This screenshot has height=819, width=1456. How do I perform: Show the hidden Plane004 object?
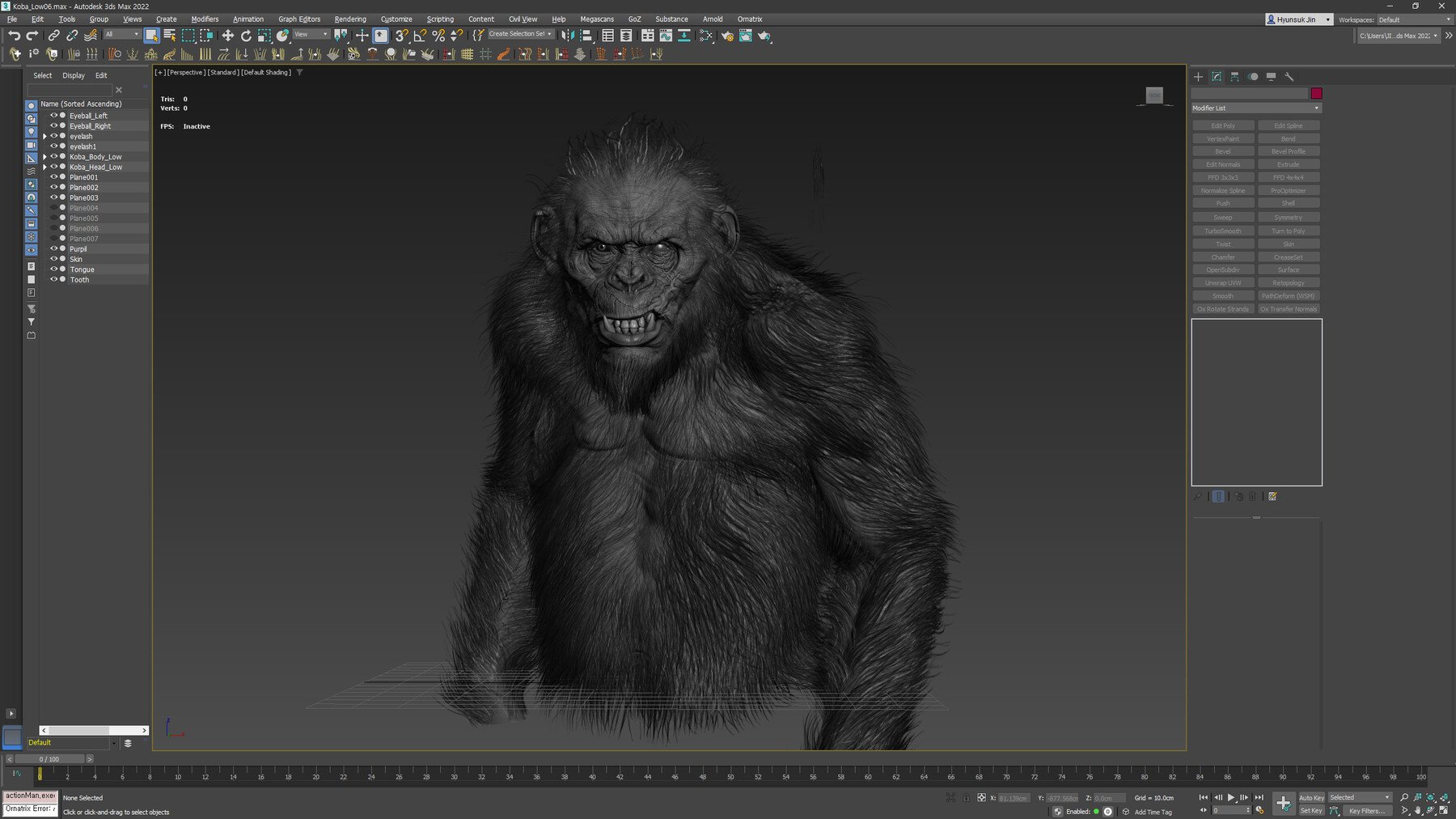(54, 208)
